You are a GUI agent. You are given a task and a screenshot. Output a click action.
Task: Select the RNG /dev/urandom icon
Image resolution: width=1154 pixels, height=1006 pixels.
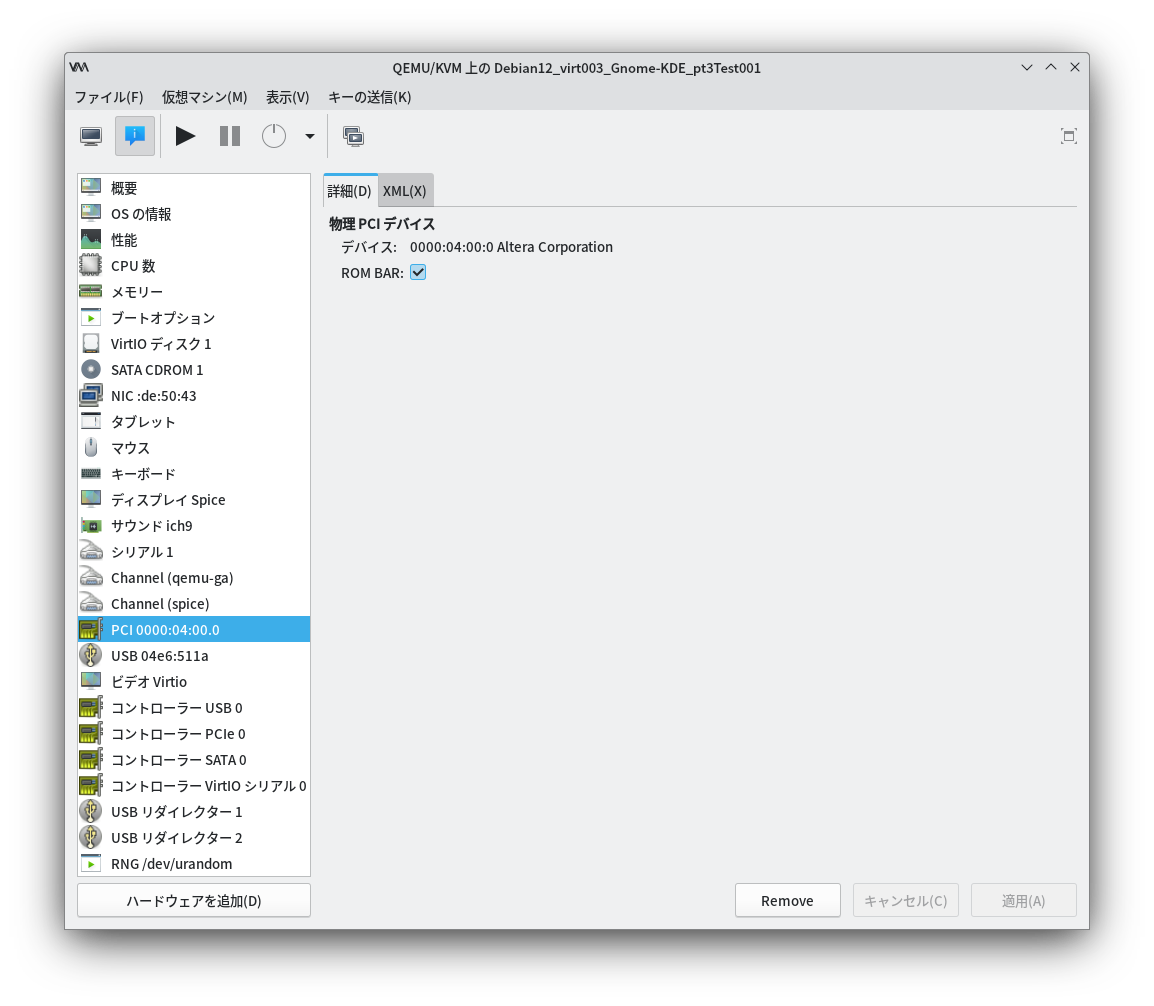click(91, 863)
